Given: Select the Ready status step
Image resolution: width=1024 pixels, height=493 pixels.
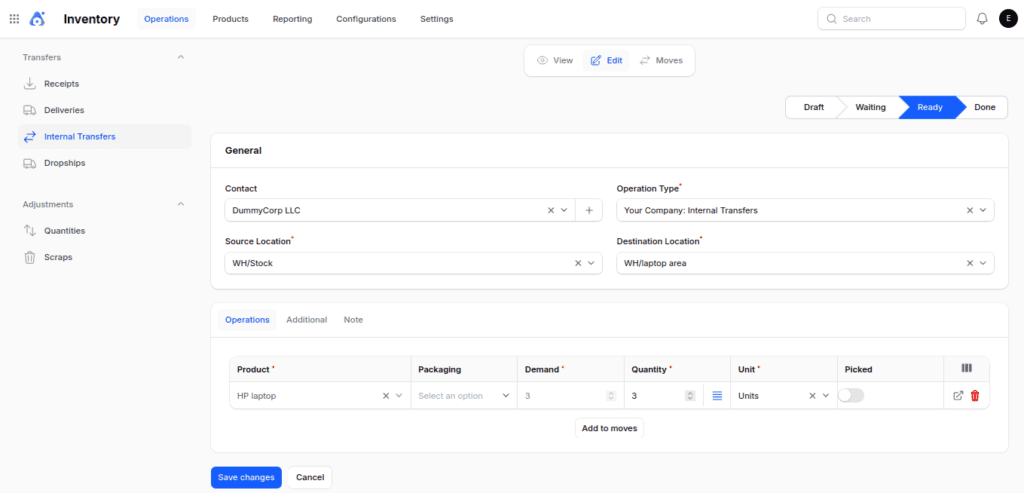Looking at the screenshot, I should (x=929, y=107).
